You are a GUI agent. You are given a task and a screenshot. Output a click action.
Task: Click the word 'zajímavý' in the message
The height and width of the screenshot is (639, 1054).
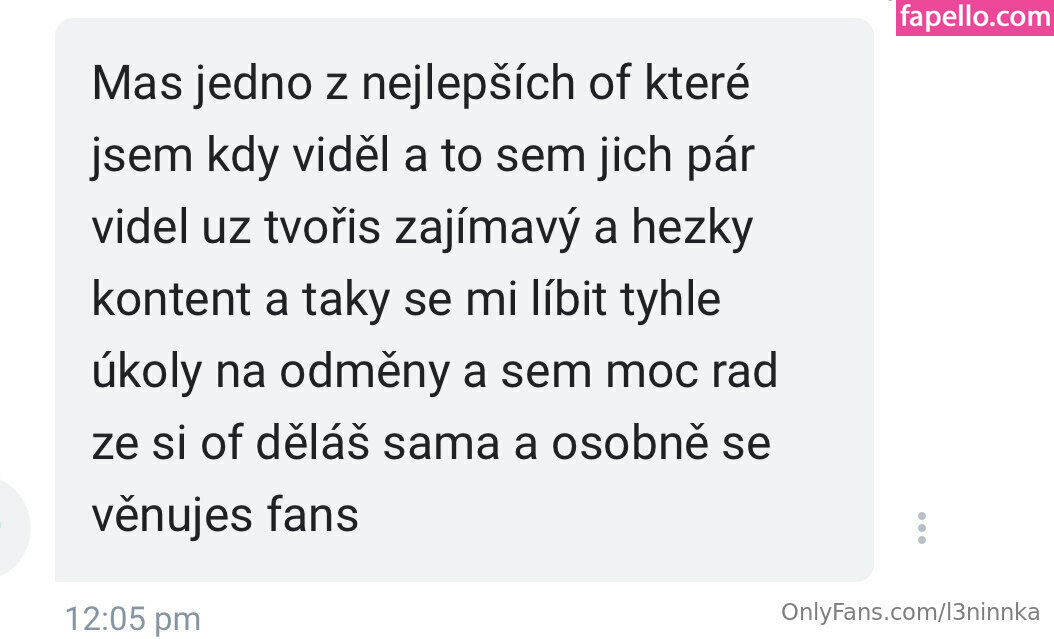tap(486, 228)
